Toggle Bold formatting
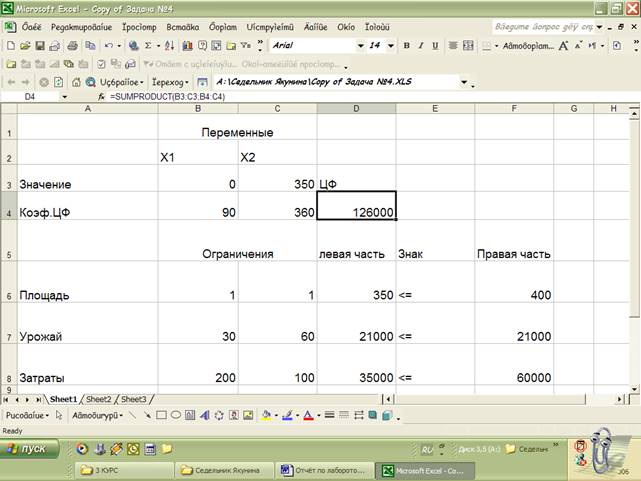The image size is (641, 481). pos(407,46)
